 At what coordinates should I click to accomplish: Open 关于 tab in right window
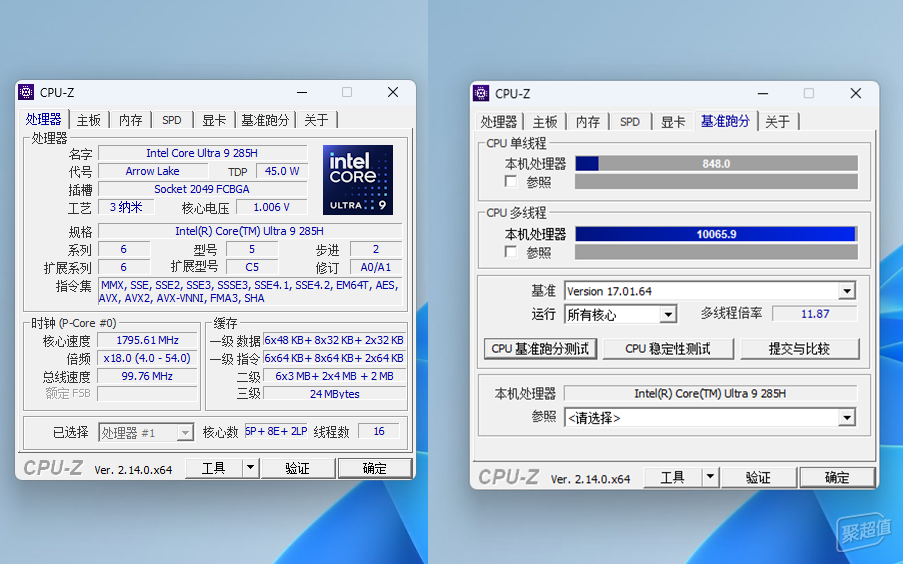tap(777, 122)
